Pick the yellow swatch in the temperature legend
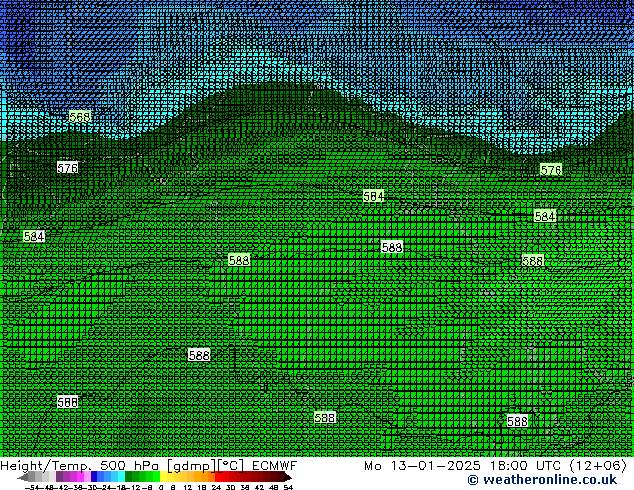Image resolution: width=634 pixels, height=490 pixels. [x=163, y=477]
